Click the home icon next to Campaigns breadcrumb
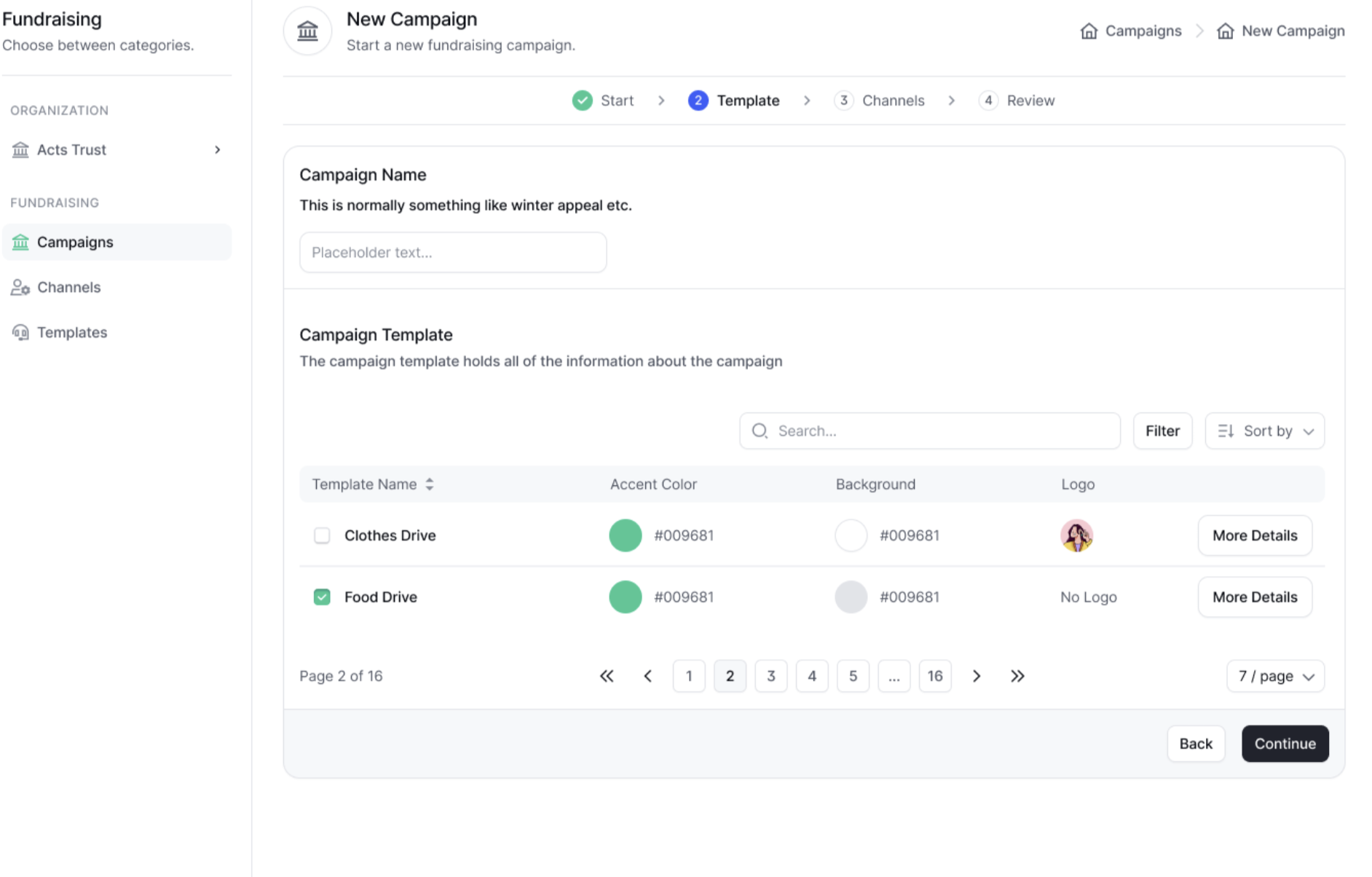The height and width of the screenshot is (877, 1372). click(1089, 31)
